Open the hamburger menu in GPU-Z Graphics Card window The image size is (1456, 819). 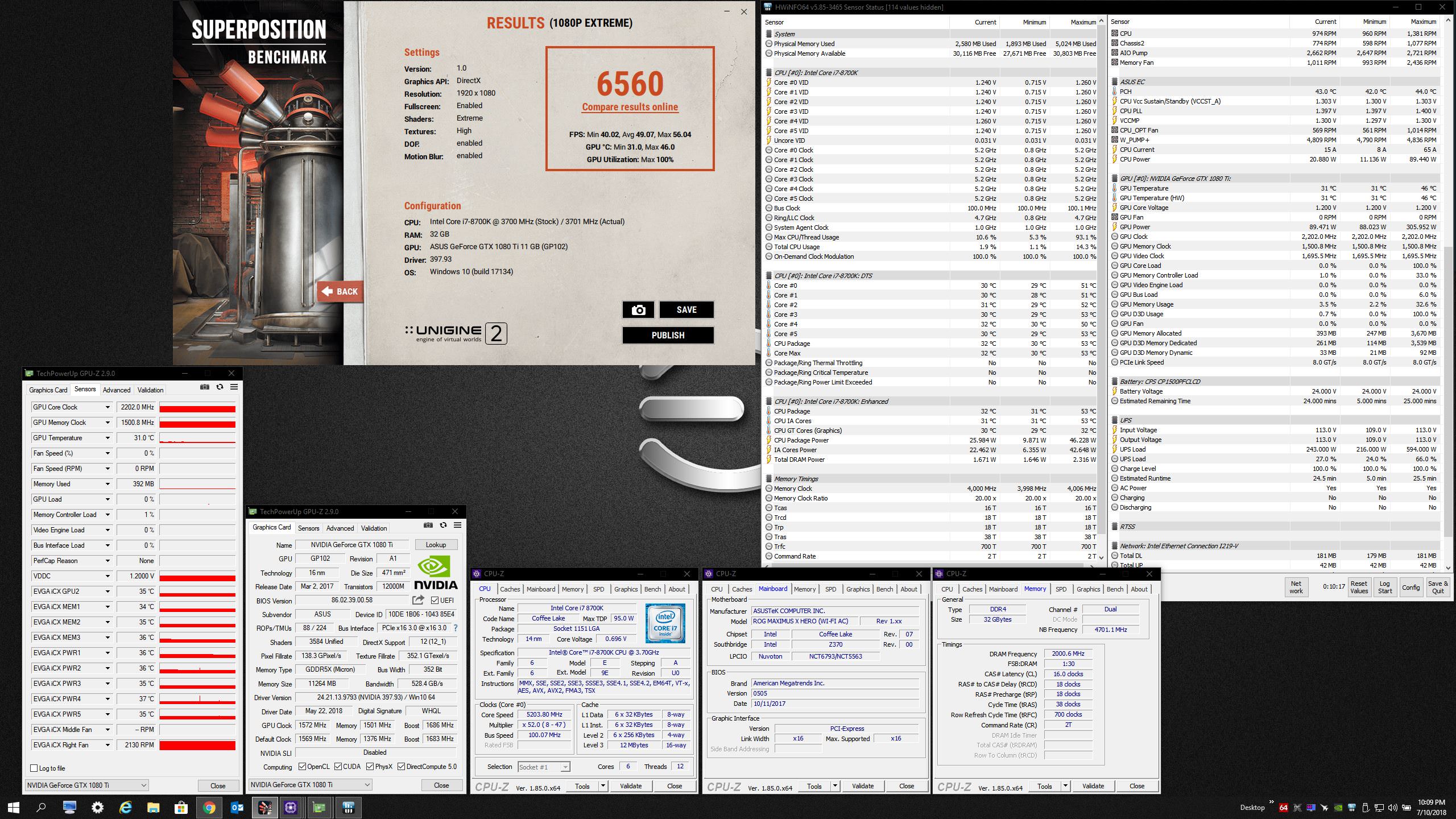[x=457, y=525]
